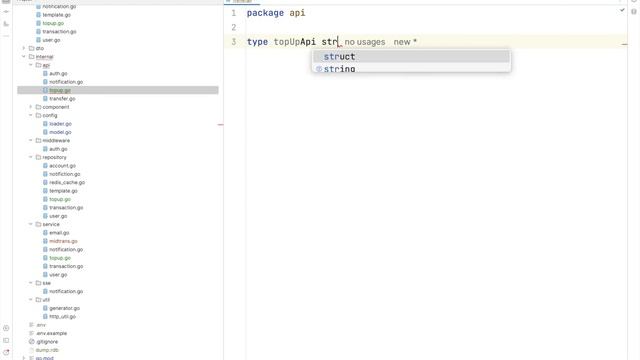The width and height of the screenshot is (640, 360).
Task: Click topUpApi type name in editor
Action: pyautogui.click(x=294, y=42)
